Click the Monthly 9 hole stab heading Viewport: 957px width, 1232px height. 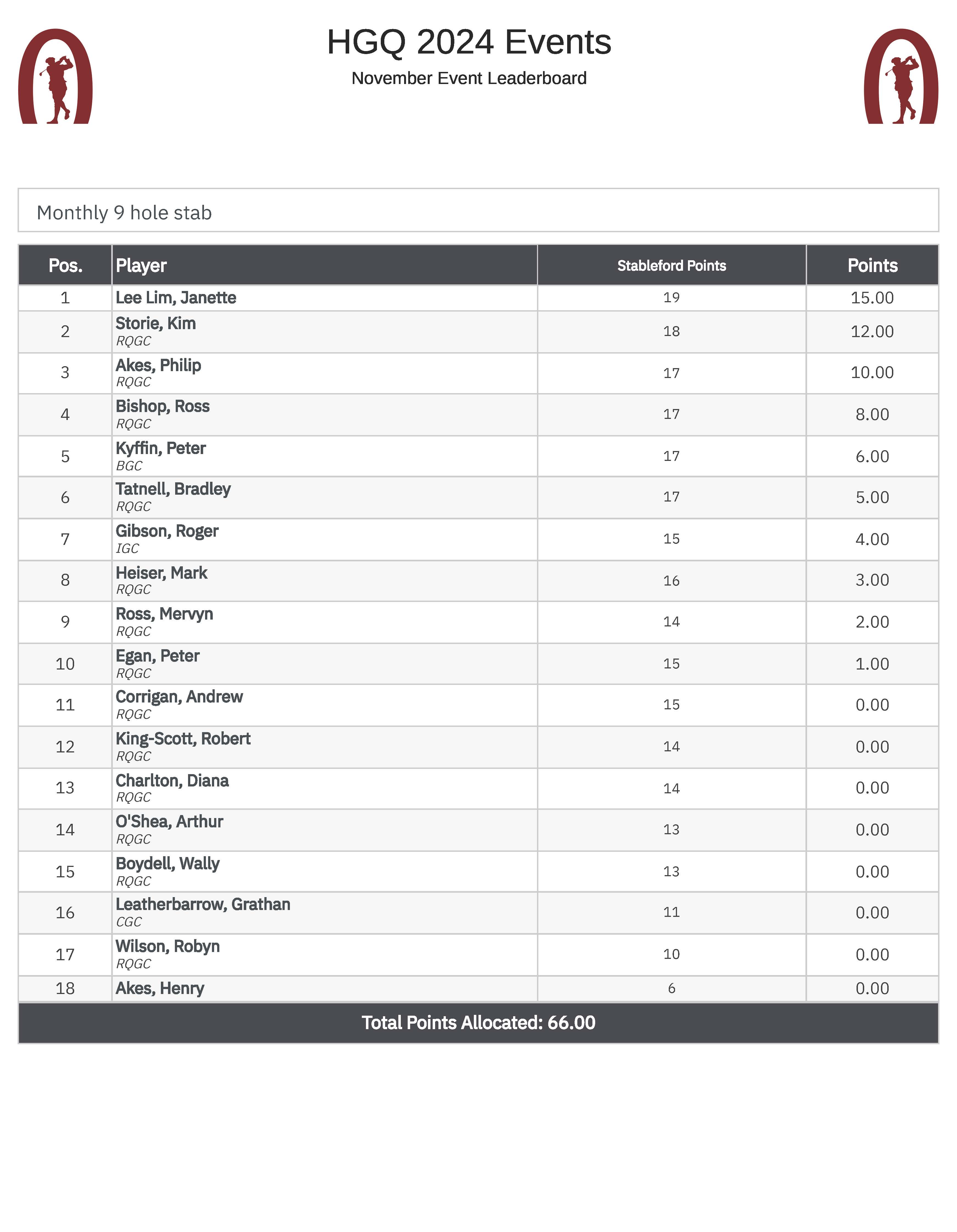[124, 213]
